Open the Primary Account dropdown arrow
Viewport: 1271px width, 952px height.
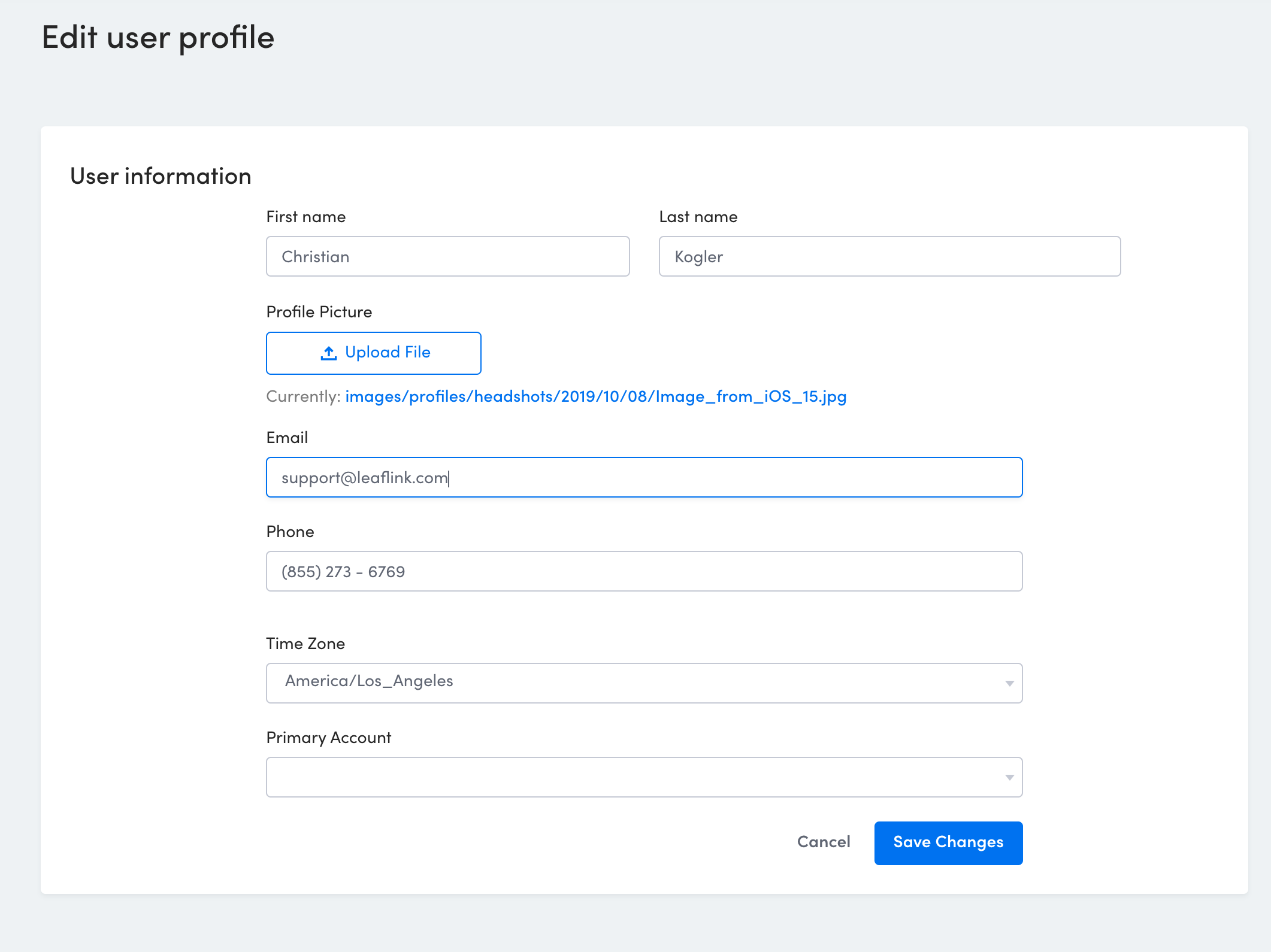click(1009, 777)
